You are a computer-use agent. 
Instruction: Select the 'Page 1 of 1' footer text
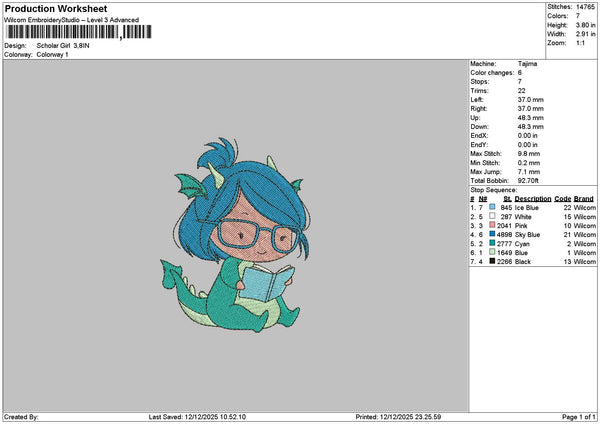(x=579, y=417)
